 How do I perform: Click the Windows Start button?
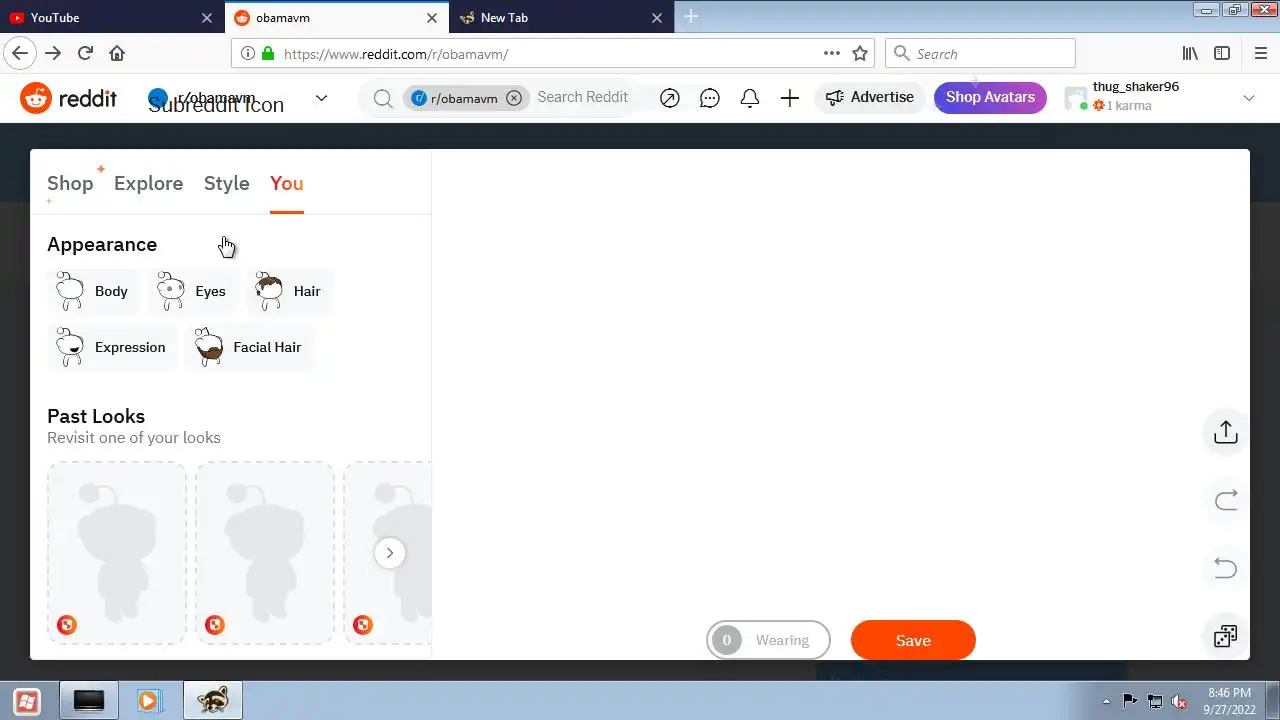[27, 701]
